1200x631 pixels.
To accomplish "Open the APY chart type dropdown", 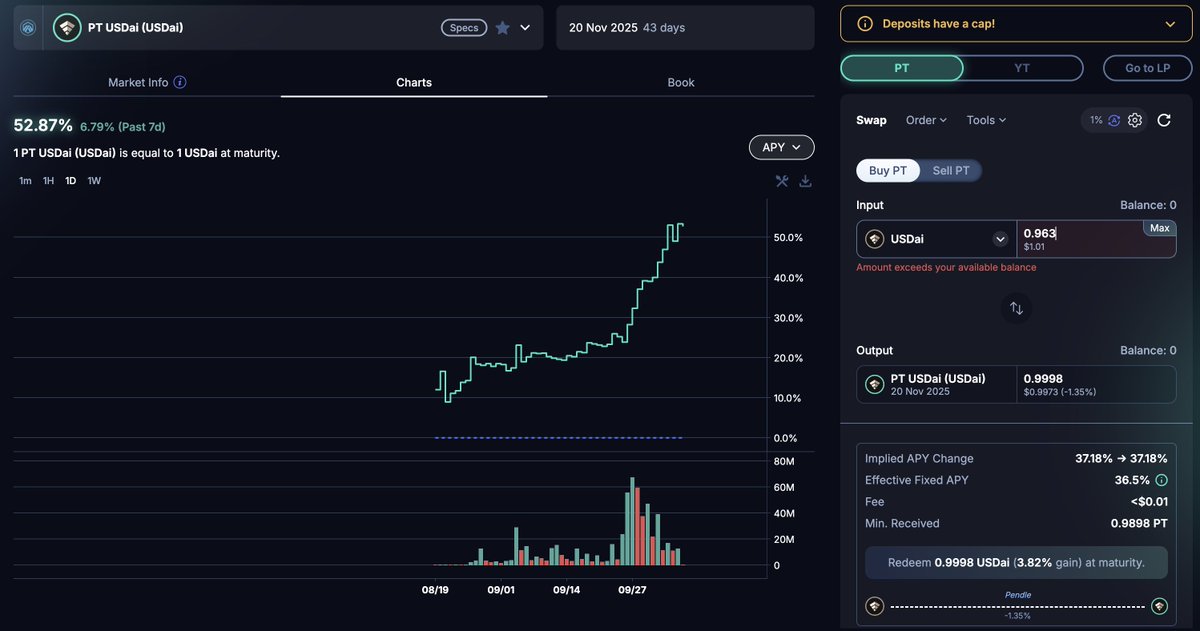I will click(781, 147).
